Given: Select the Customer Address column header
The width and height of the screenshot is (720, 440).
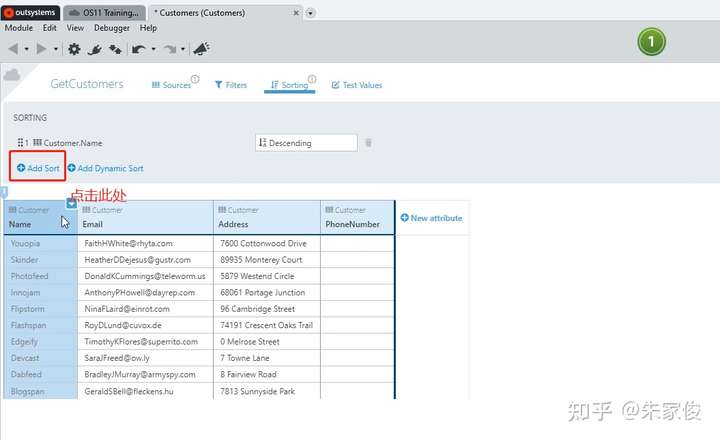Looking at the screenshot, I should pyautogui.click(x=267, y=217).
